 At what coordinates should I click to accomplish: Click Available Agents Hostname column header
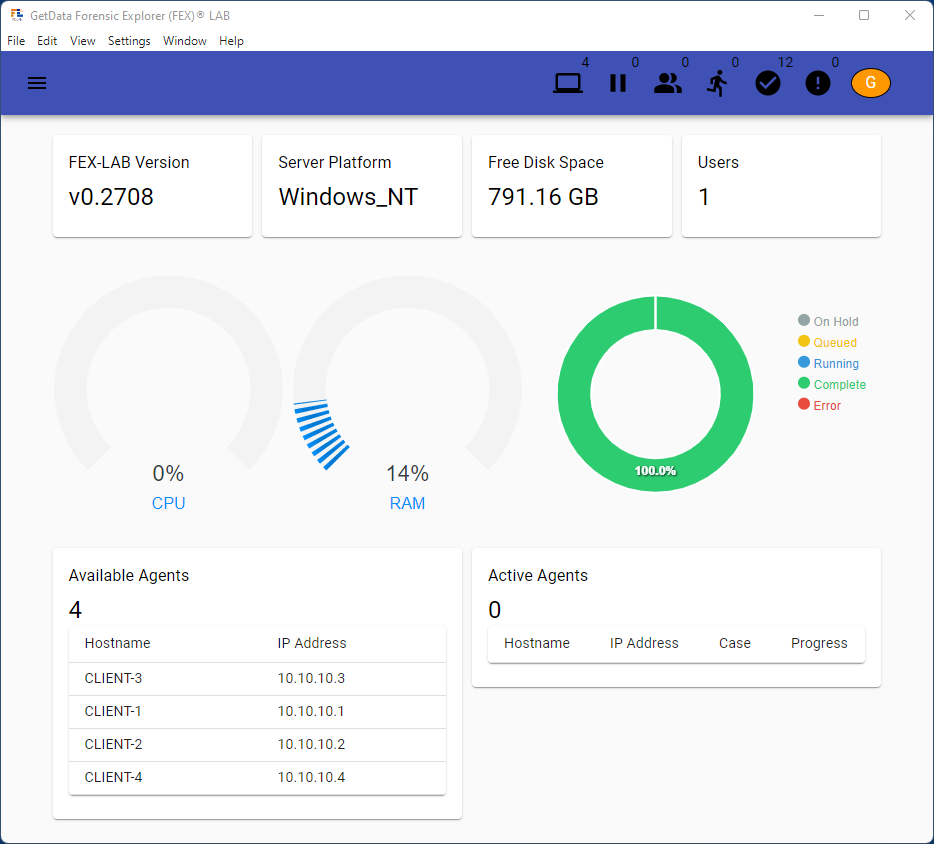click(117, 643)
